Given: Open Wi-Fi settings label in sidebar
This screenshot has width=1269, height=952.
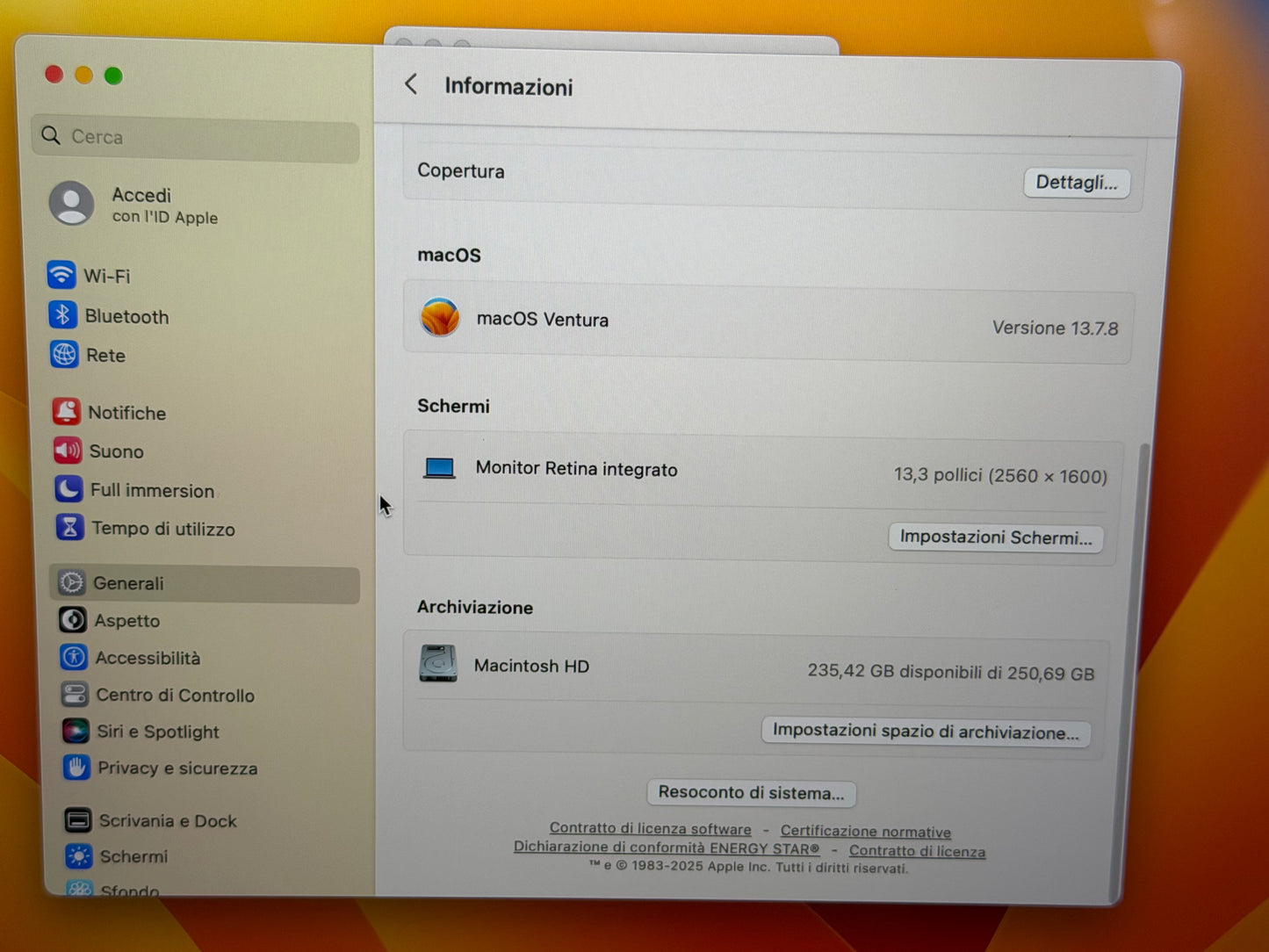Looking at the screenshot, I should coord(107,276).
